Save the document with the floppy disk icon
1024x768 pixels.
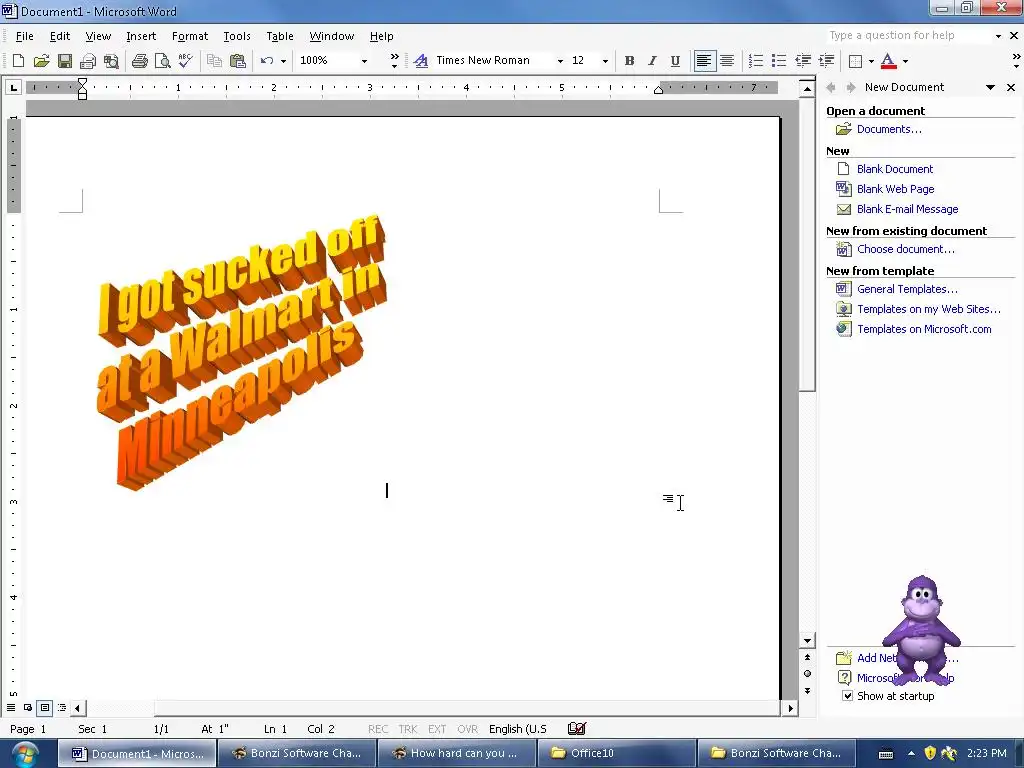[65, 61]
